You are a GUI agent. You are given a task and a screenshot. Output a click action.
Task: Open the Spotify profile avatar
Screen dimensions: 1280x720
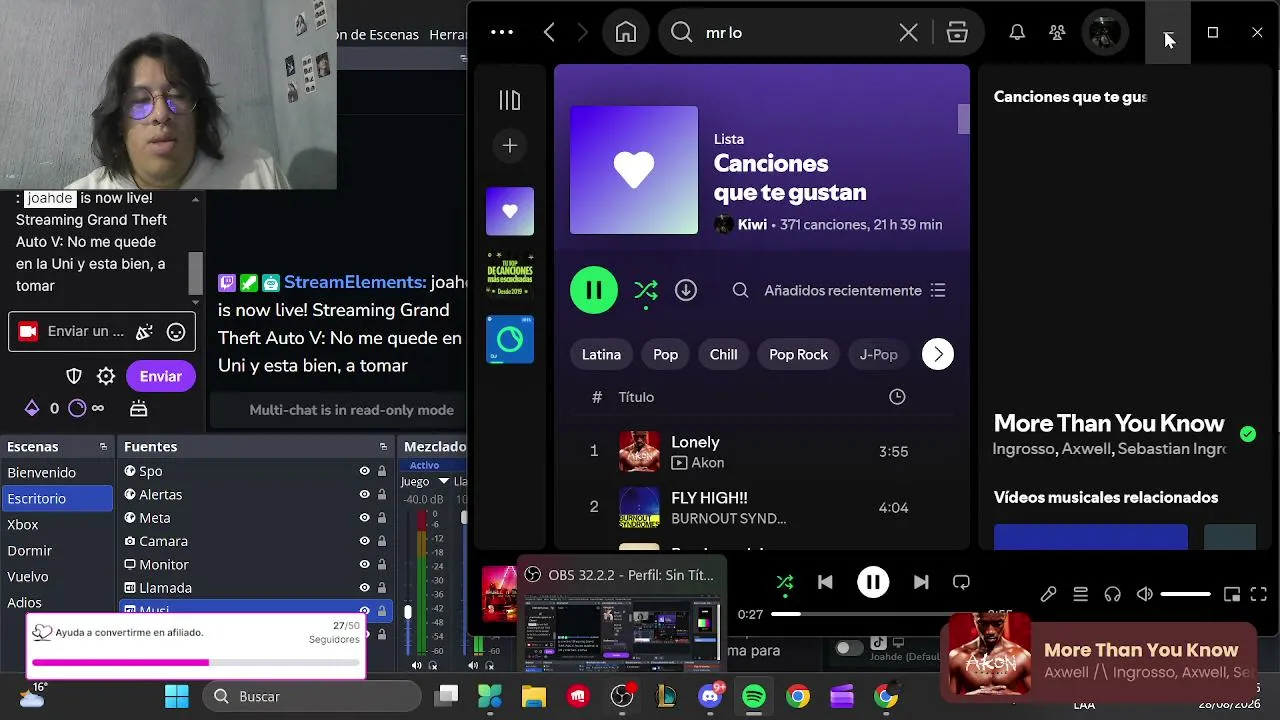click(x=1104, y=33)
